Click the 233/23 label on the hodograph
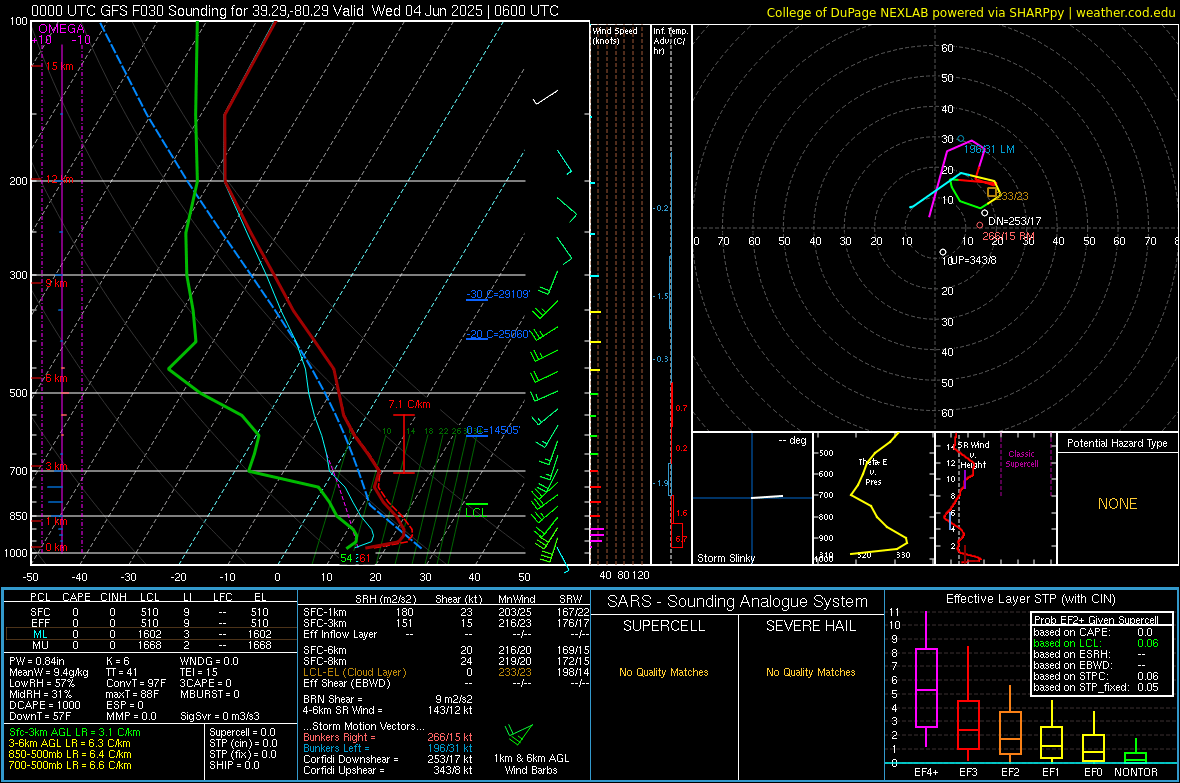1180x783 pixels. 1013,196
